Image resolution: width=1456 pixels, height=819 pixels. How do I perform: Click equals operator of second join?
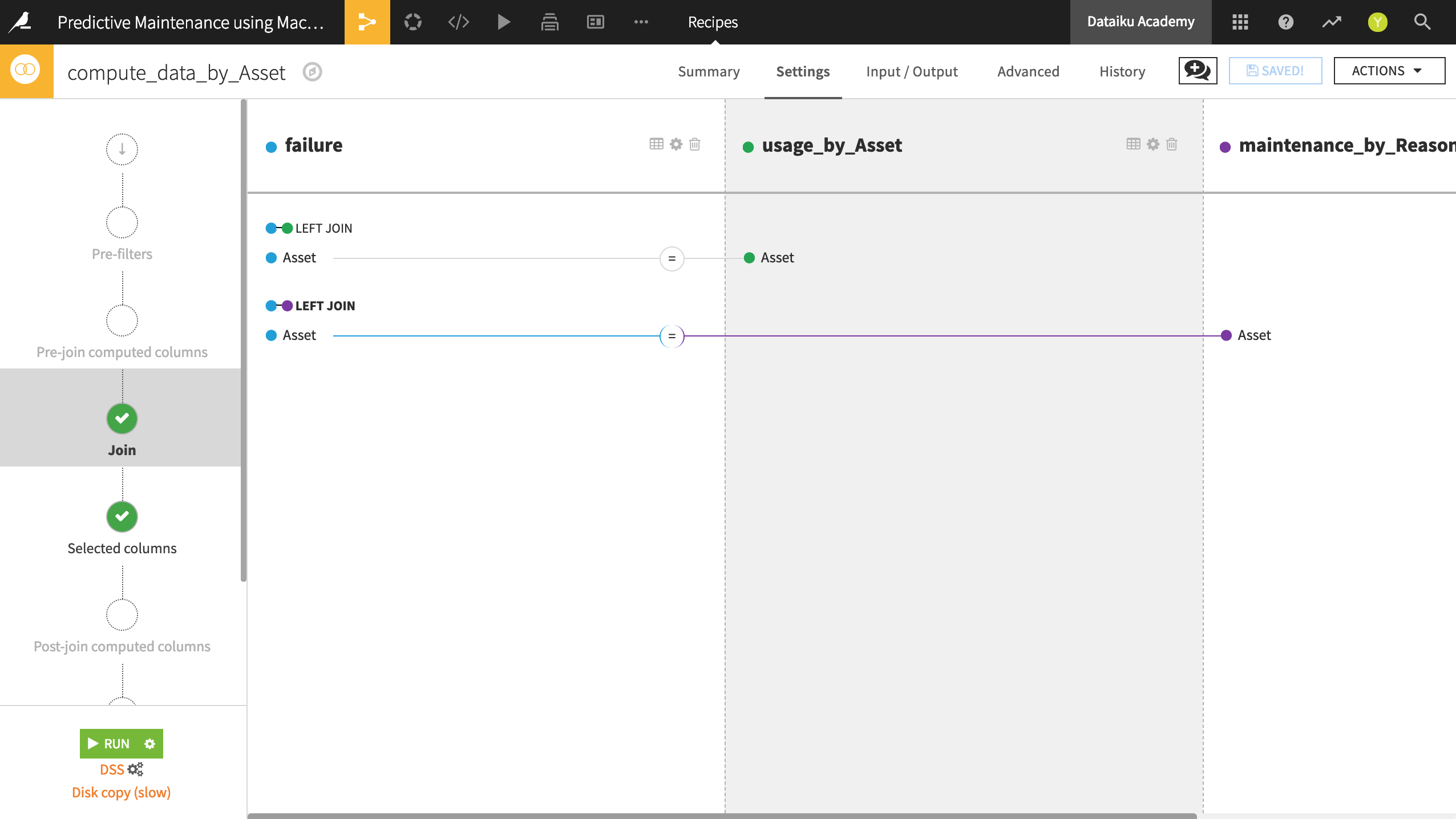[672, 336]
